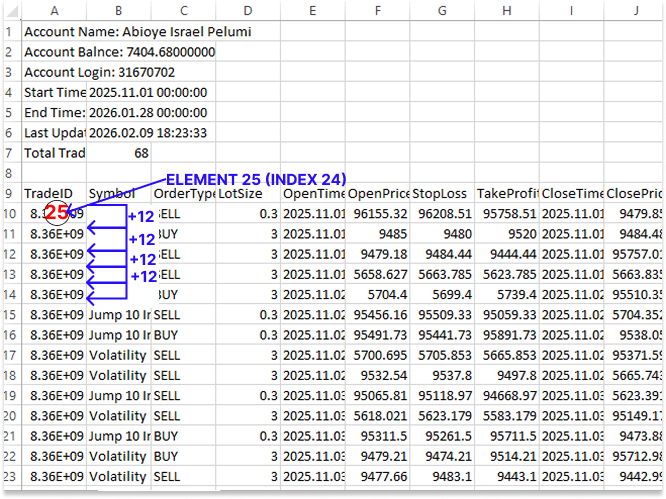Select row 8 header

point(10,173)
